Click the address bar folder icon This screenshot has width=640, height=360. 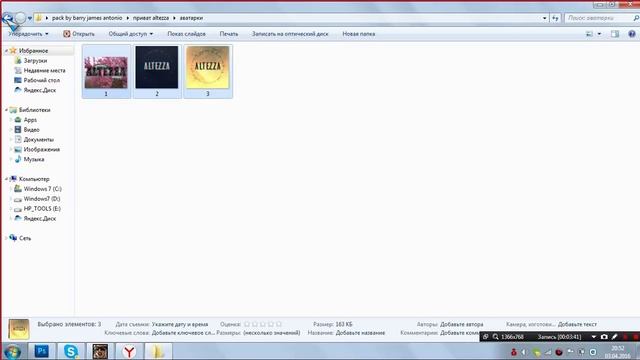pos(39,18)
